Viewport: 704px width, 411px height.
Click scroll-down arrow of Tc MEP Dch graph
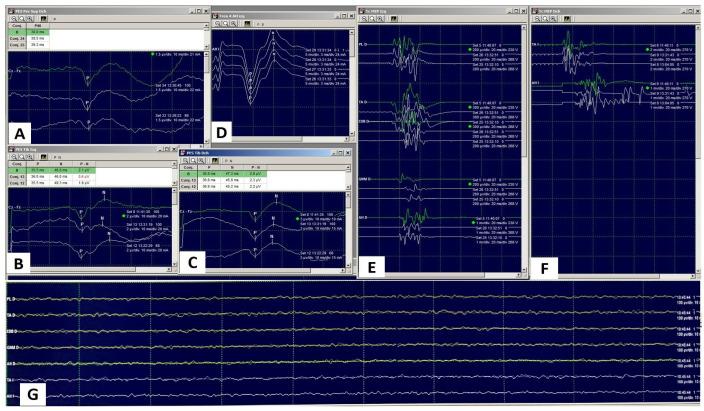(x=698, y=271)
